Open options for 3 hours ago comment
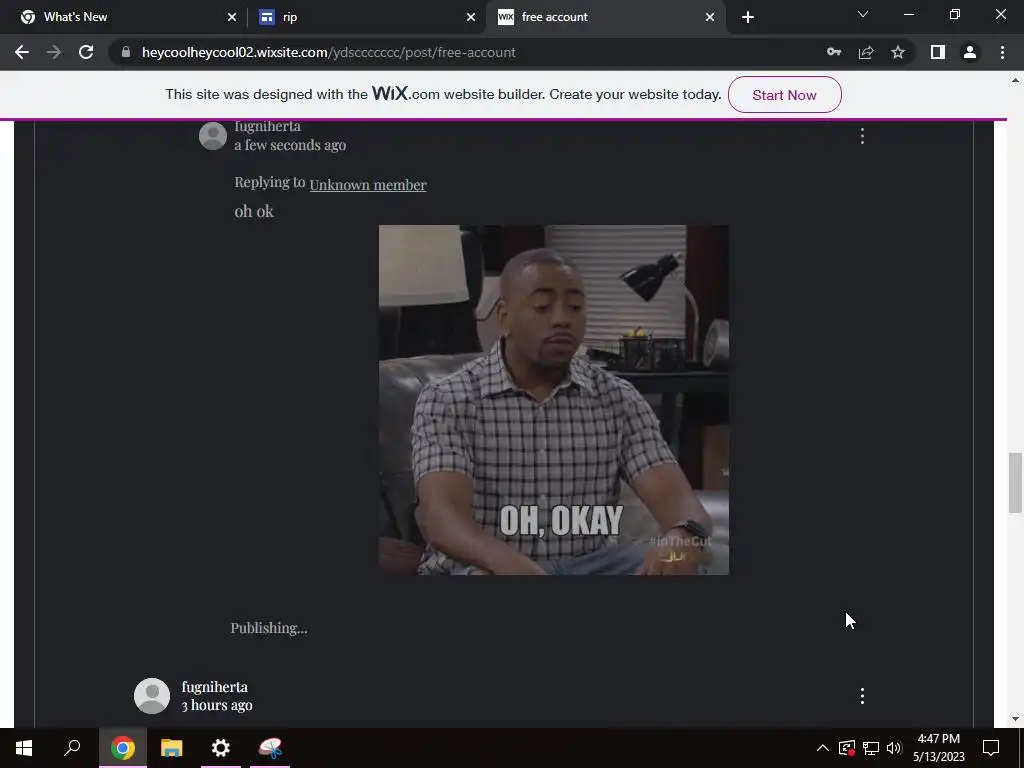 [862, 696]
